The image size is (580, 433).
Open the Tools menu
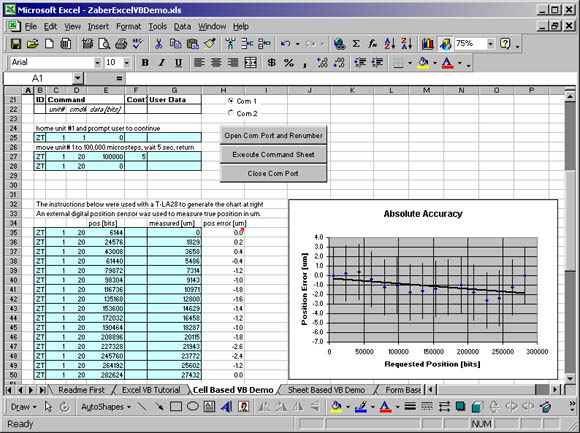[158, 27]
